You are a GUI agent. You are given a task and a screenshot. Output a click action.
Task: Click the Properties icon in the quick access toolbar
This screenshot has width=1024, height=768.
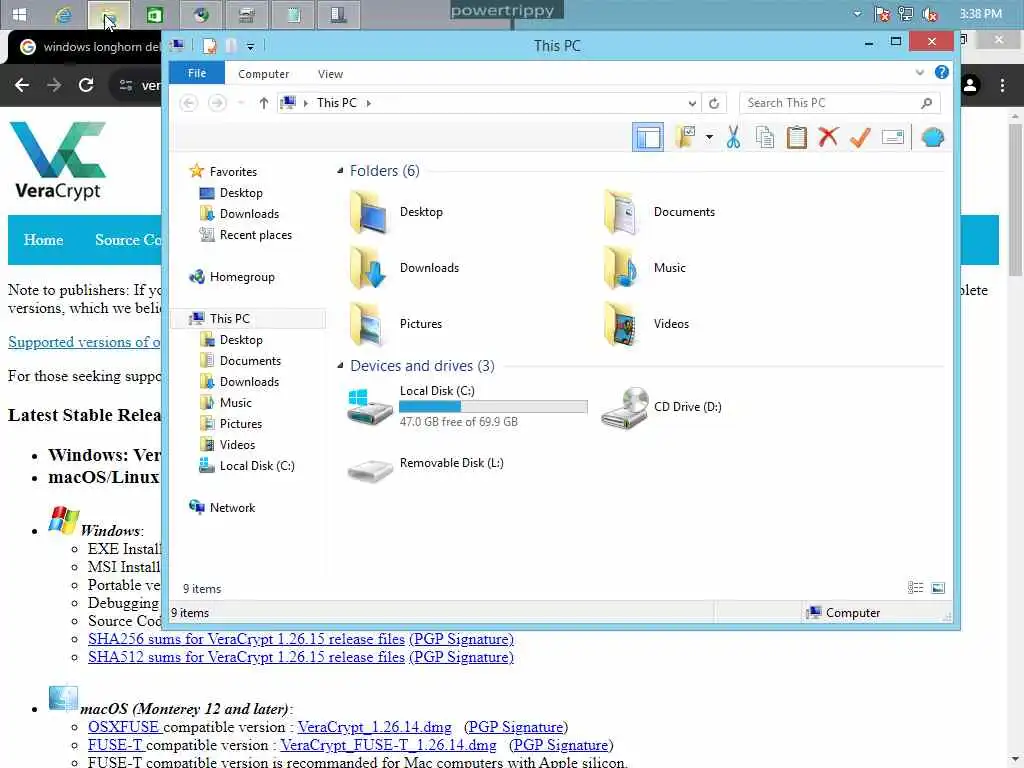click(x=210, y=46)
